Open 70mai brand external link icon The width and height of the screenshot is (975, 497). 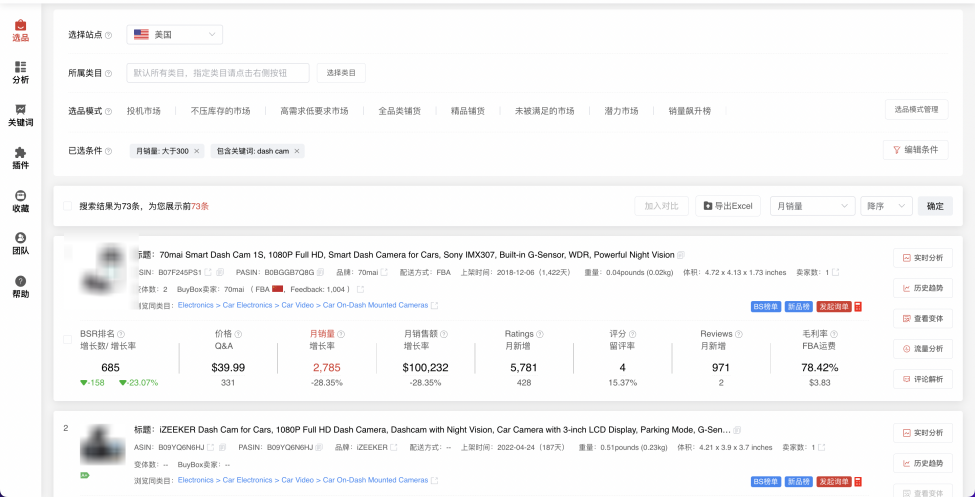click(384, 272)
